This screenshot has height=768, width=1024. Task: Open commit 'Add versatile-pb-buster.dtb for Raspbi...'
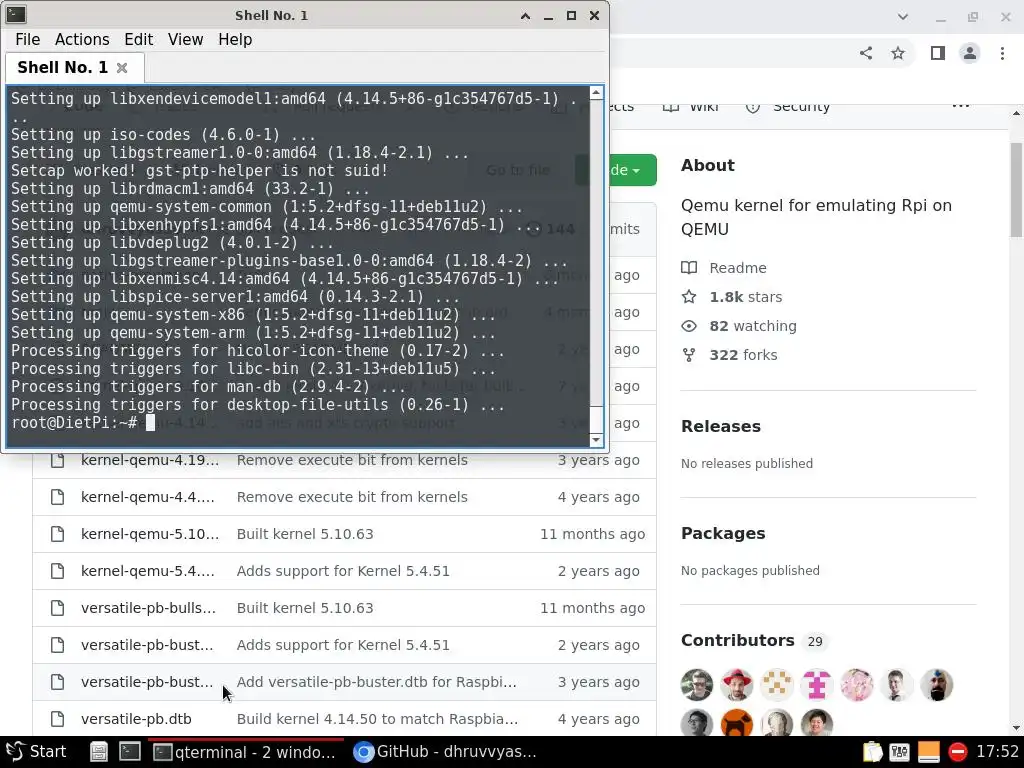376,682
